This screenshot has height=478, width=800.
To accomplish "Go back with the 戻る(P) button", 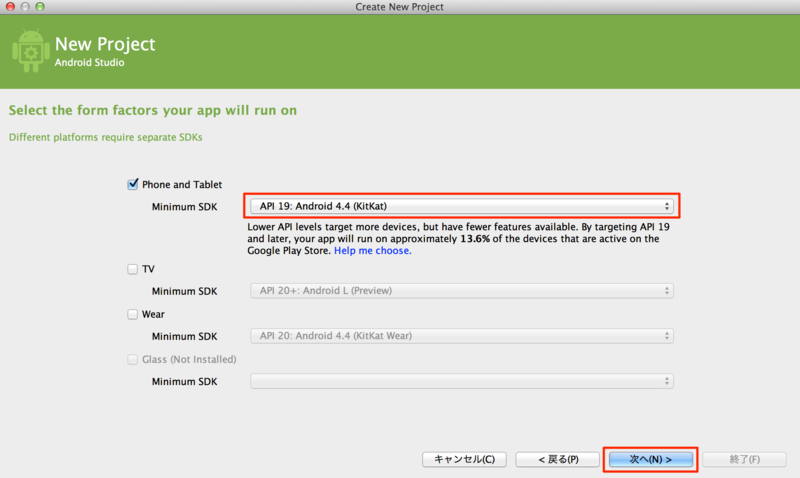I will click(x=558, y=459).
